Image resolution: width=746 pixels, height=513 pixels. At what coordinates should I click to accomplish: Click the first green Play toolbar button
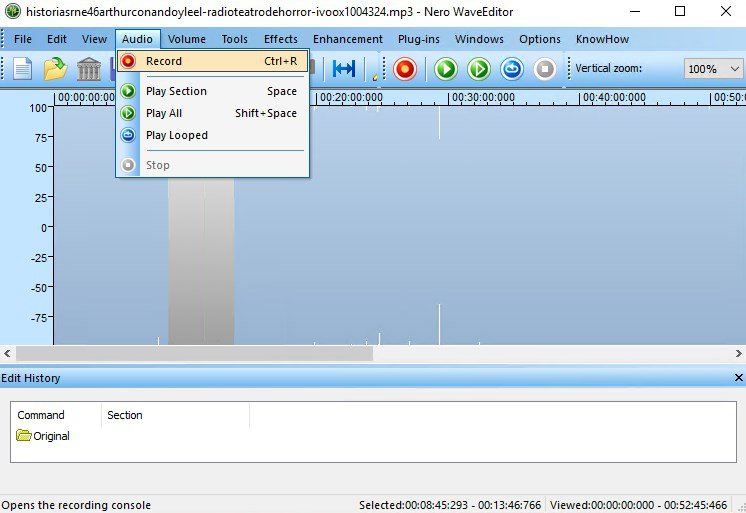pyautogui.click(x=446, y=69)
